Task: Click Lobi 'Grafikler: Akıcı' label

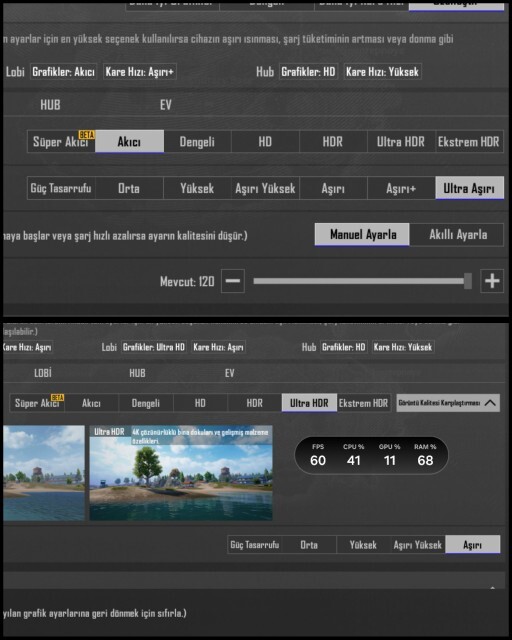Action: click(x=63, y=71)
